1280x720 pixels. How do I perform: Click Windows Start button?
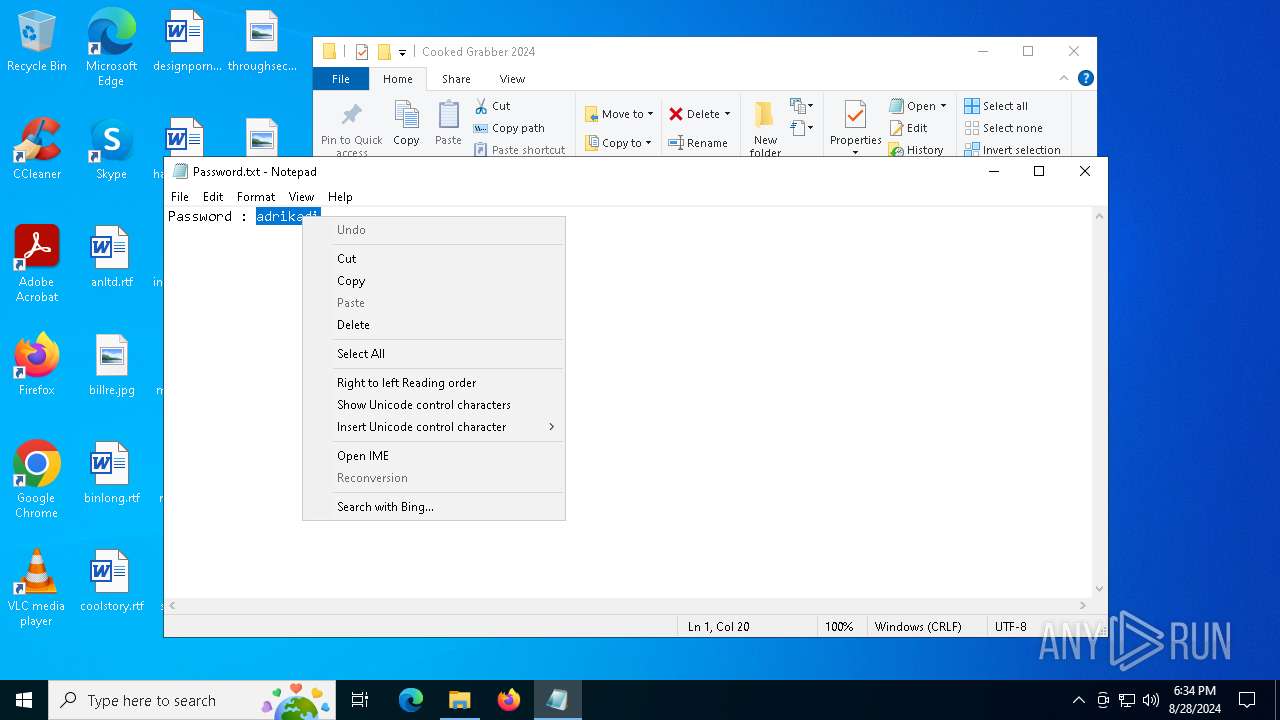[24, 700]
